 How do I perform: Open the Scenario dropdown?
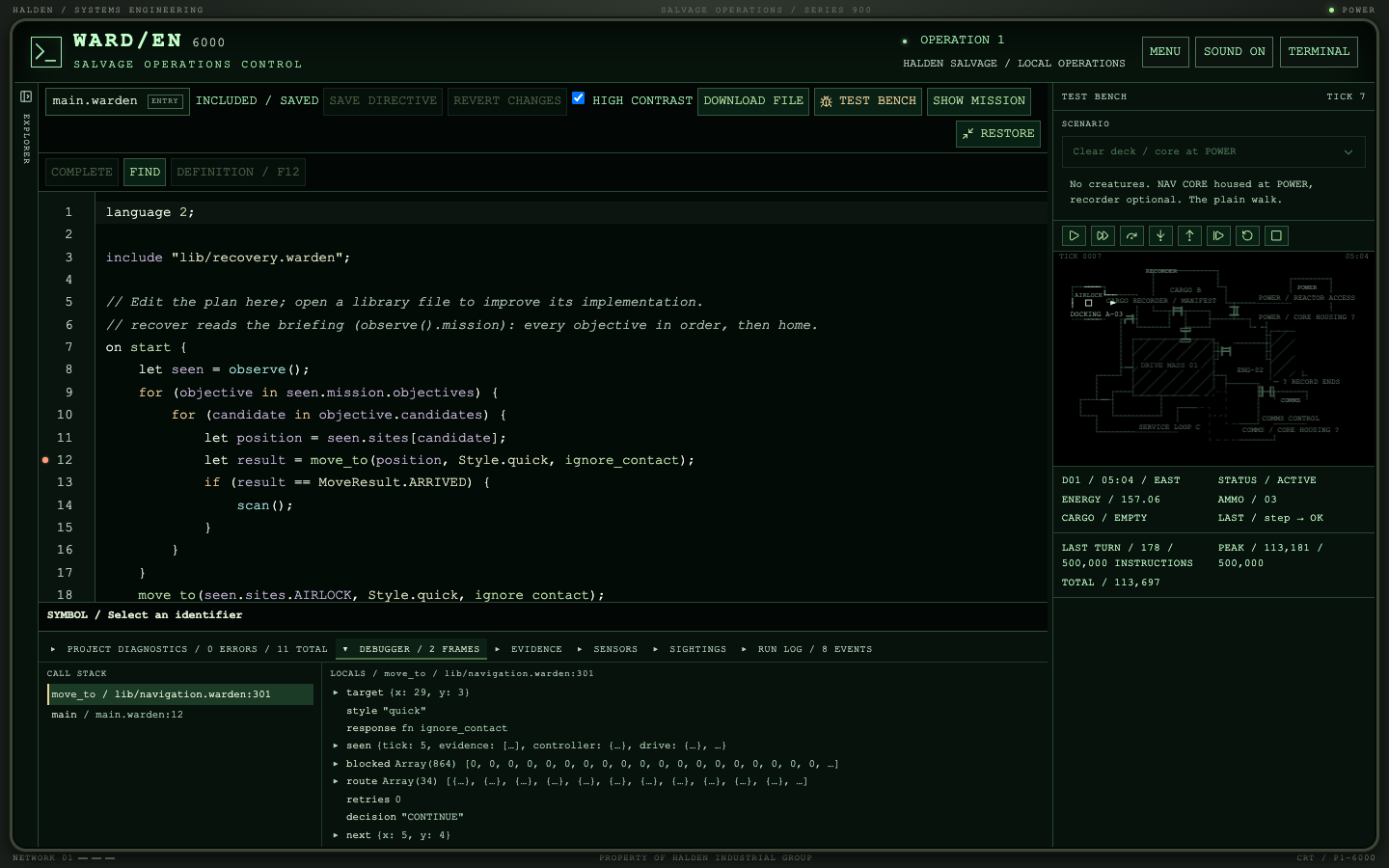click(1213, 151)
